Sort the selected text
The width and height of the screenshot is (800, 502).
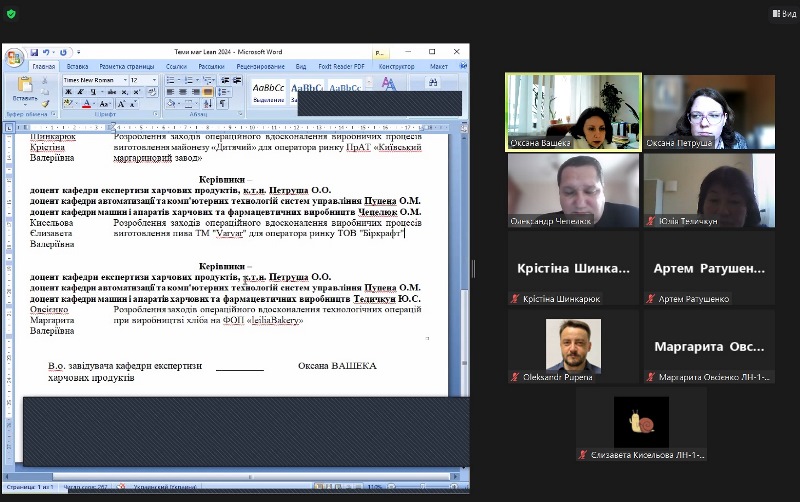click(x=208, y=104)
